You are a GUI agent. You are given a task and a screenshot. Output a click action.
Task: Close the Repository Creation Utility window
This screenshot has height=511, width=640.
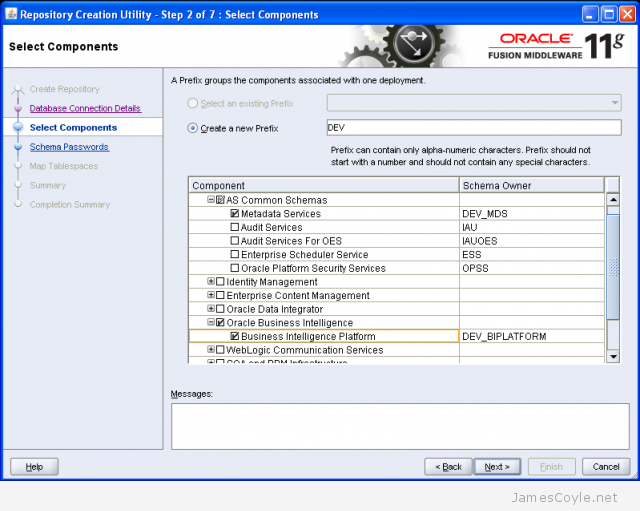click(x=627, y=14)
